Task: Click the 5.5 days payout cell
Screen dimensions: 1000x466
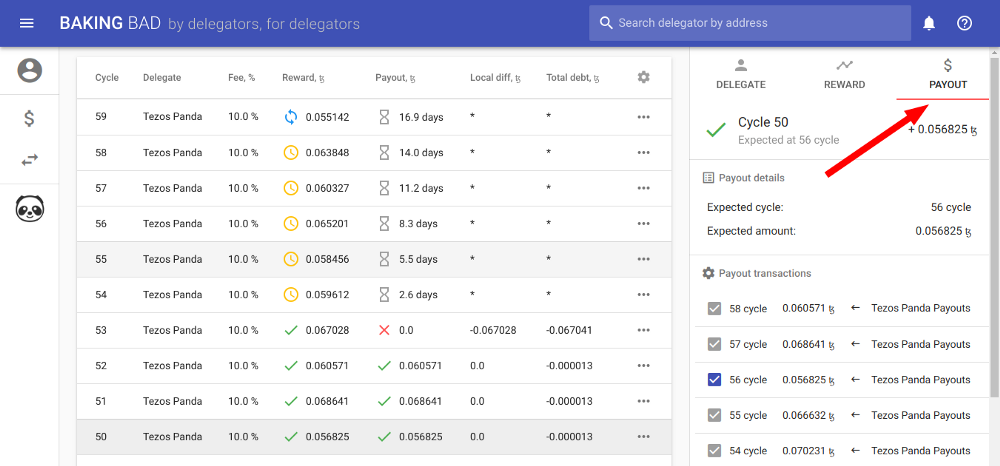Action: pos(418,259)
